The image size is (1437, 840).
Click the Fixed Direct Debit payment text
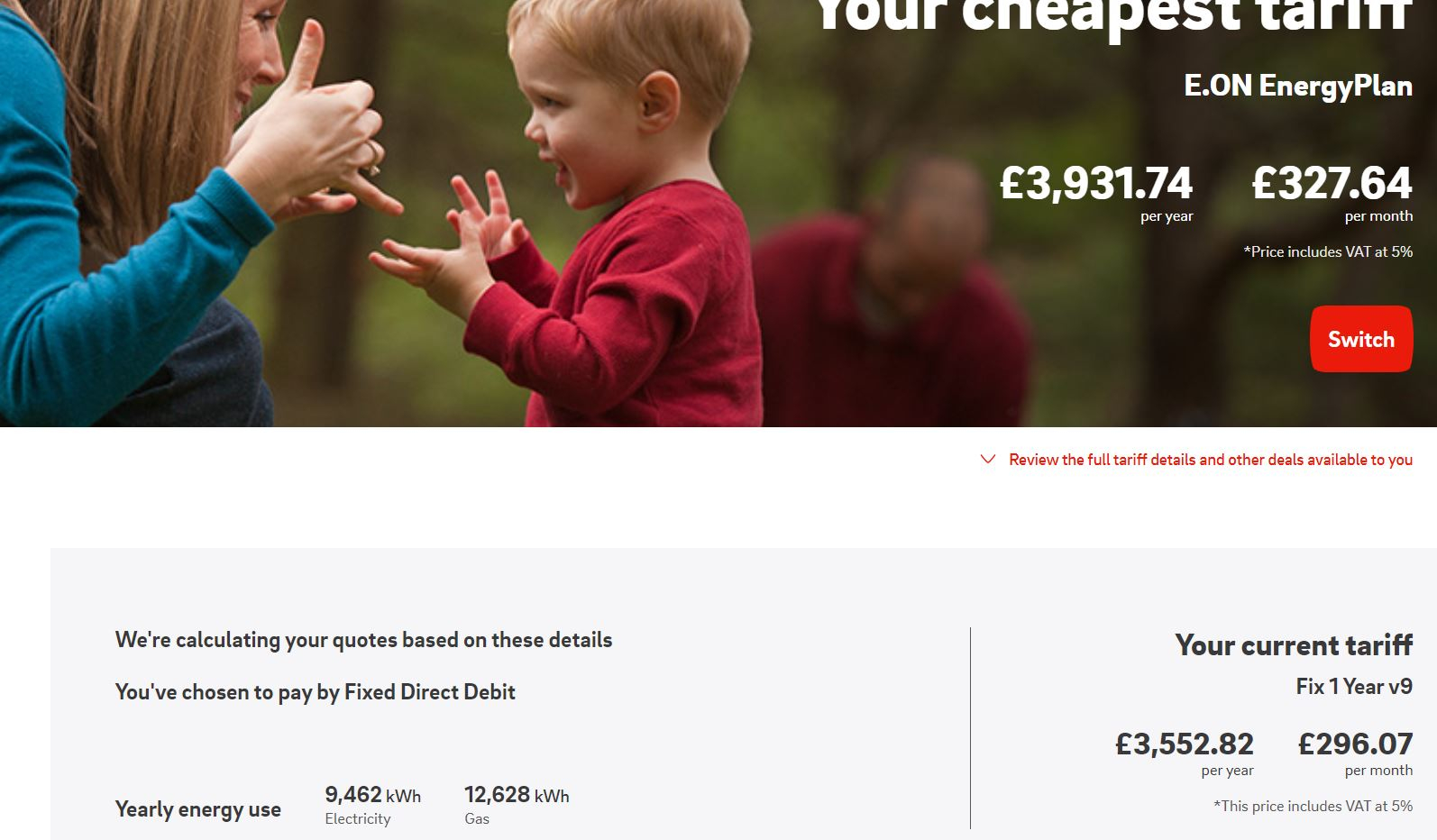[315, 692]
